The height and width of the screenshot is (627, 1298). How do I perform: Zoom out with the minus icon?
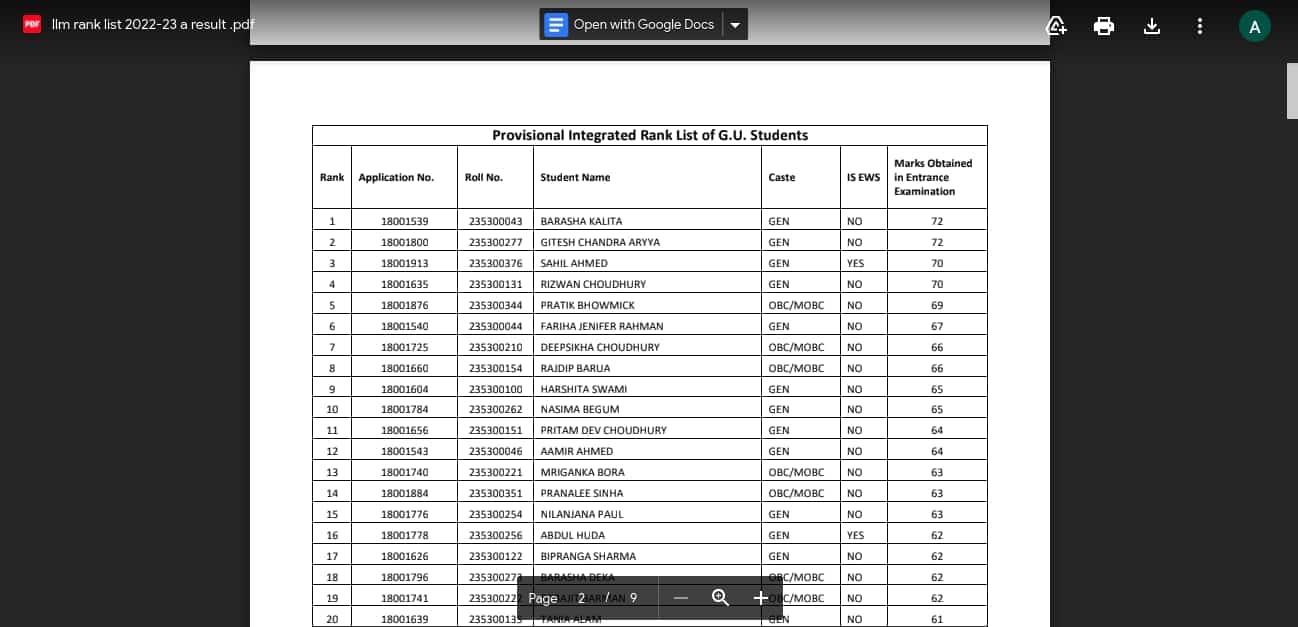[x=681, y=598]
